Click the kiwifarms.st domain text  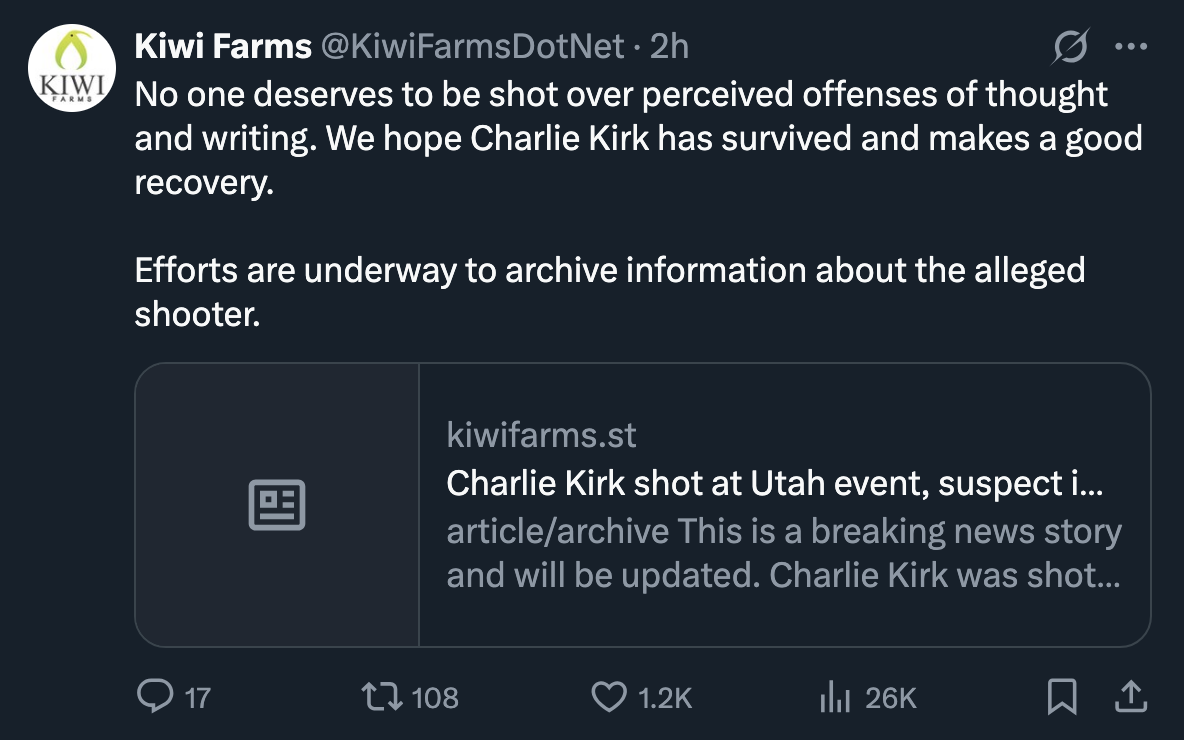pyautogui.click(x=541, y=435)
